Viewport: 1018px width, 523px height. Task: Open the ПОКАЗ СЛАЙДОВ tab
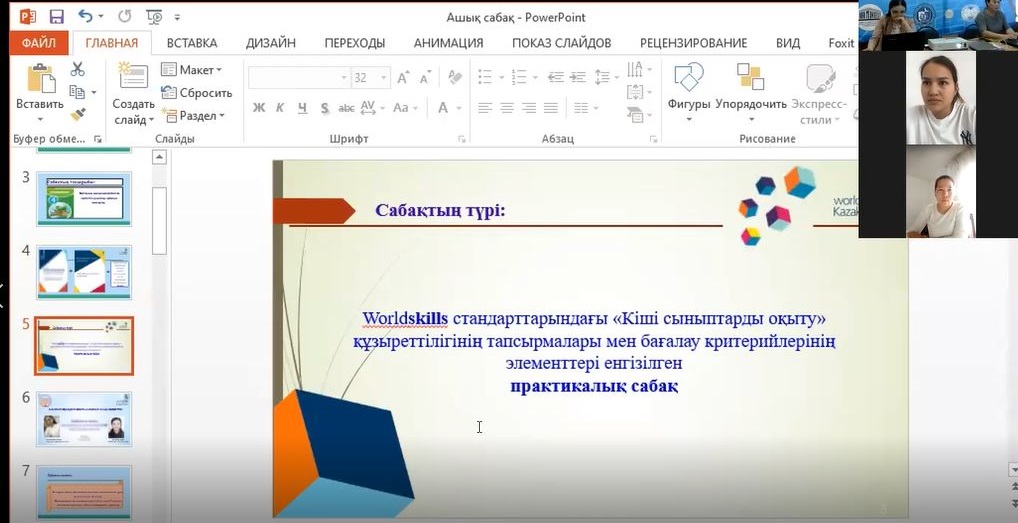coord(561,43)
